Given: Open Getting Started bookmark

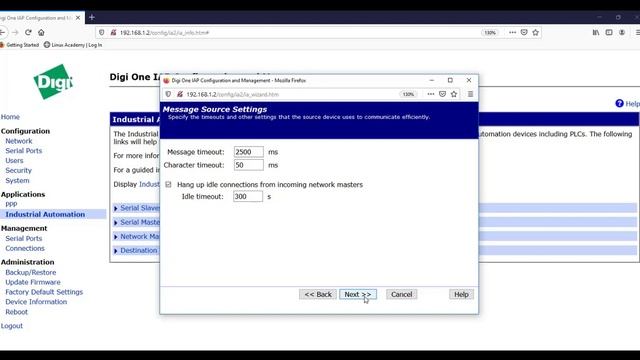Looking at the screenshot, I should pos(20,45).
